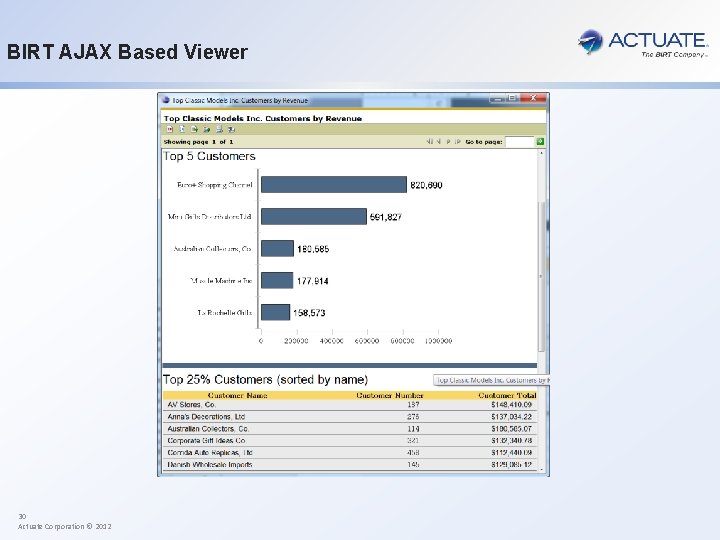
Task: Click the report scrollbar down arrow
Action: (541, 469)
